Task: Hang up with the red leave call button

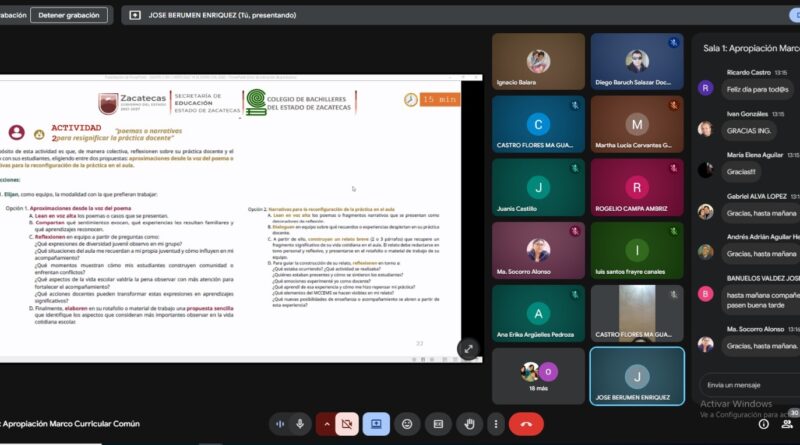Action: 526,424
